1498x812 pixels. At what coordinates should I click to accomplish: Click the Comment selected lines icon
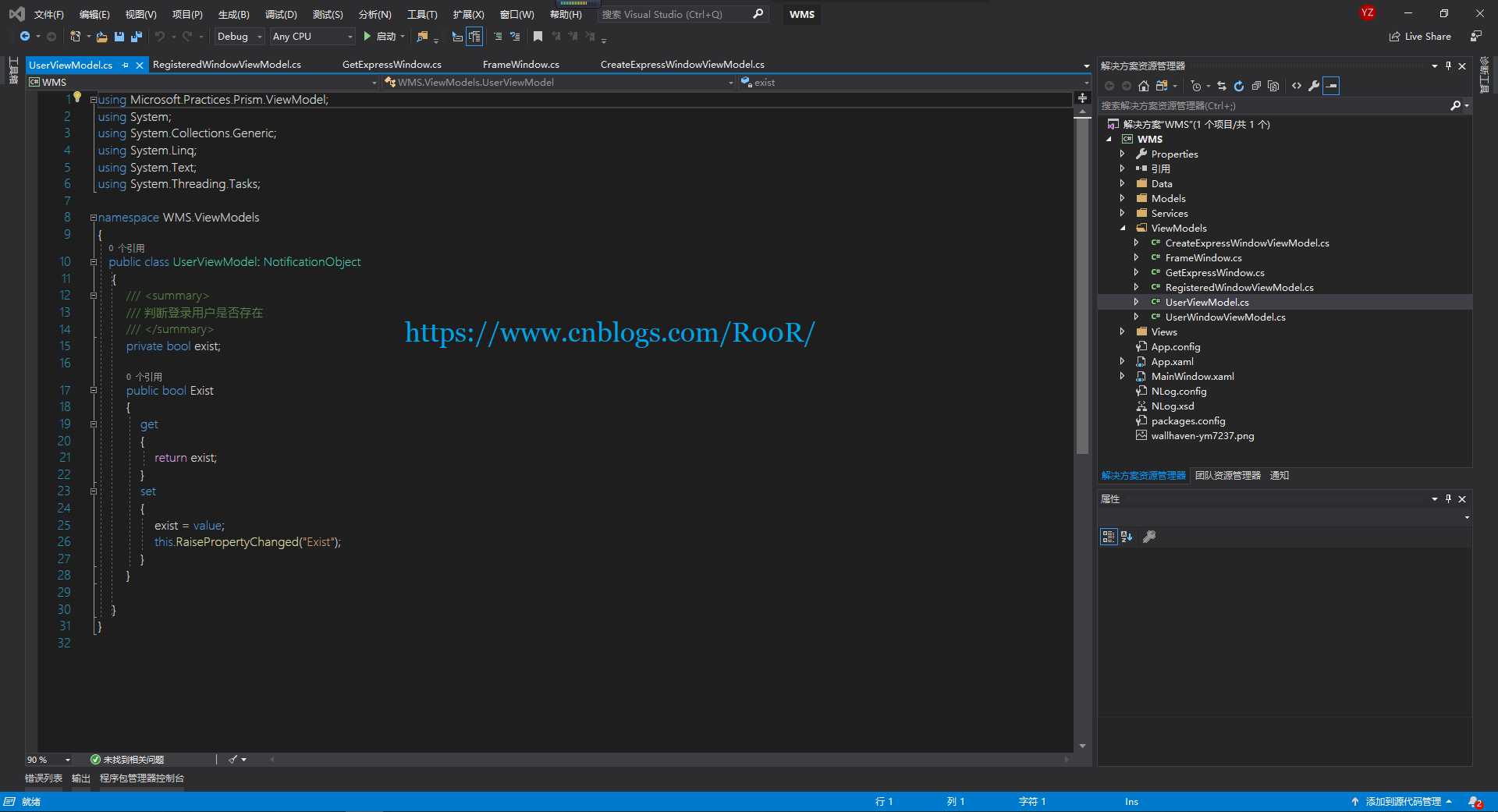pos(498,37)
